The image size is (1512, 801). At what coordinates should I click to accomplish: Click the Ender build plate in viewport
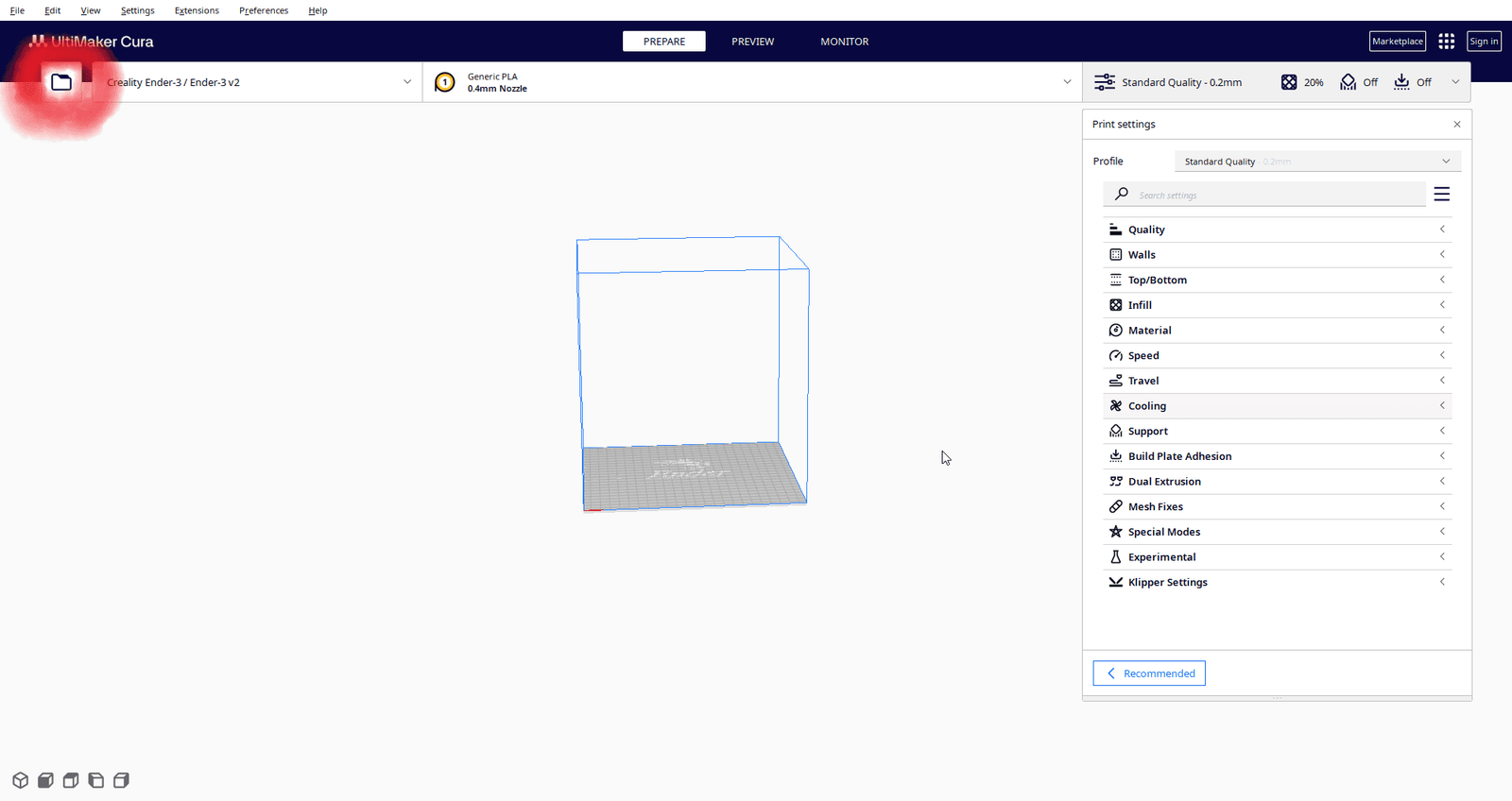694,475
